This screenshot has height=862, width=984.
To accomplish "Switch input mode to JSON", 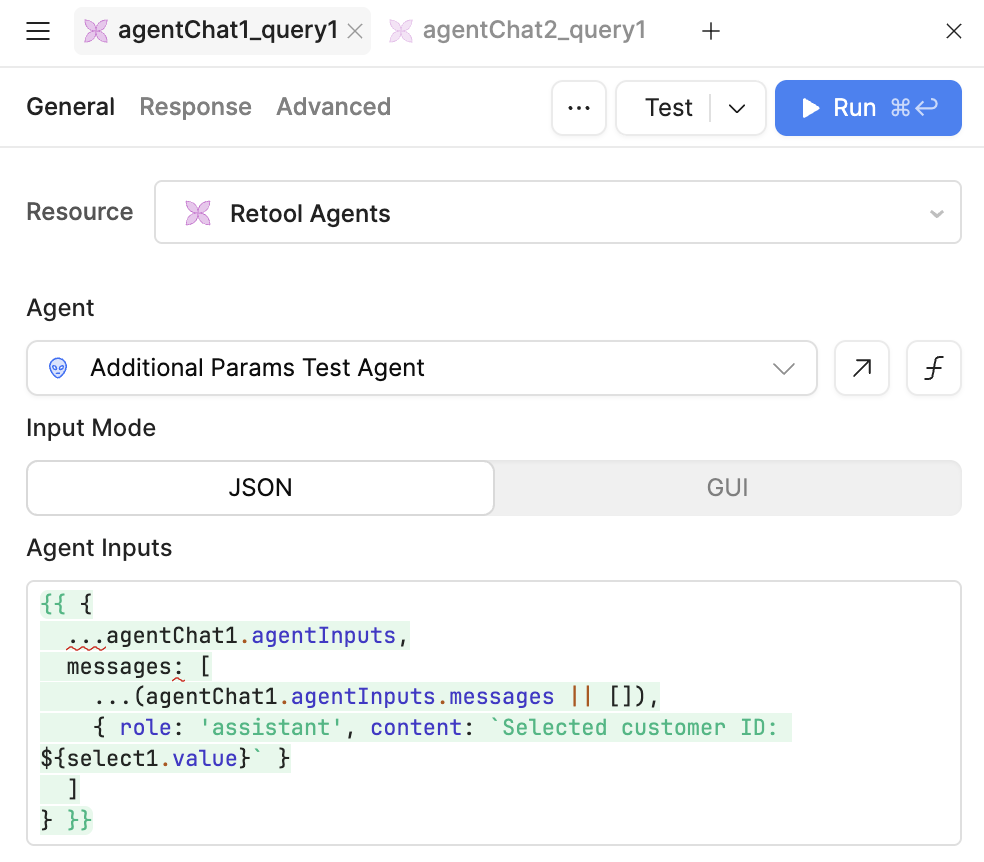I will (x=260, y=488).
